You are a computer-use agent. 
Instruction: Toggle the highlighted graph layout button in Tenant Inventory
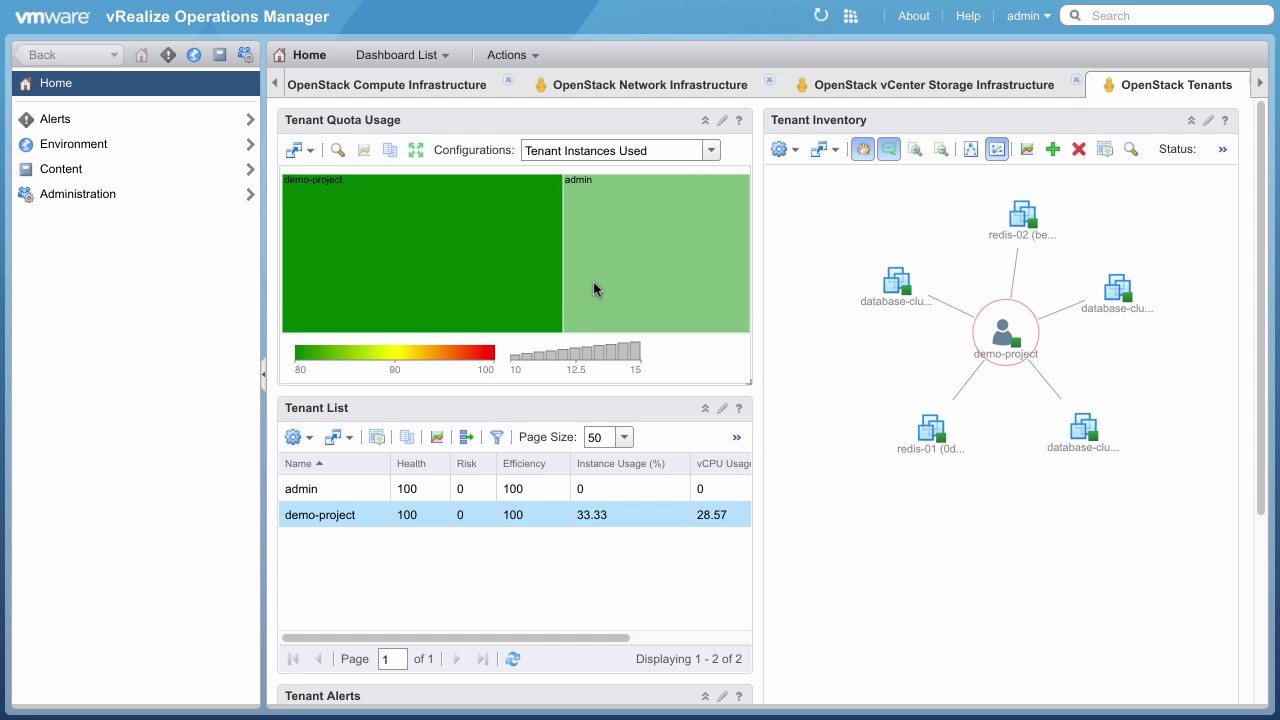pos(996,149)
